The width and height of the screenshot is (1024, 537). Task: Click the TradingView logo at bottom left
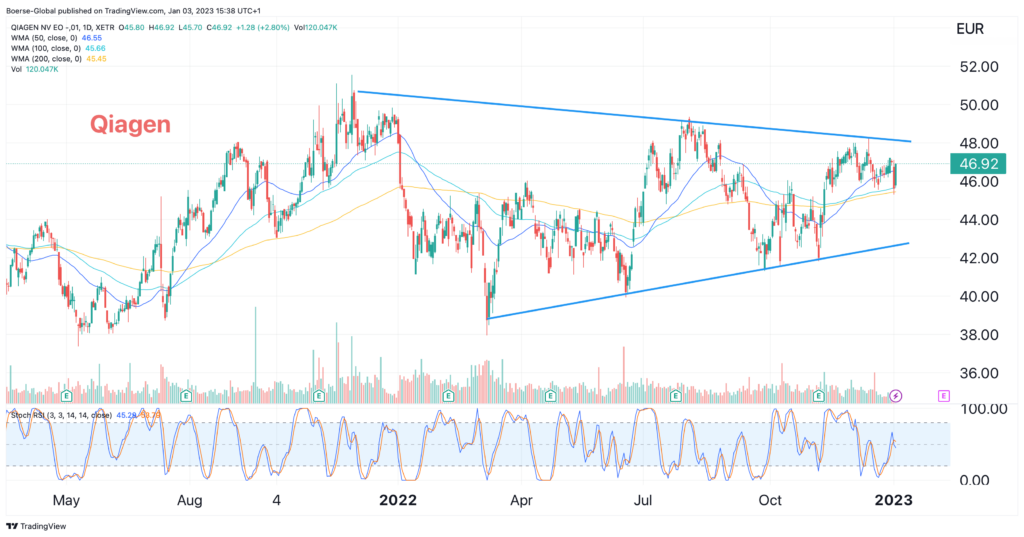coord(36,526)
